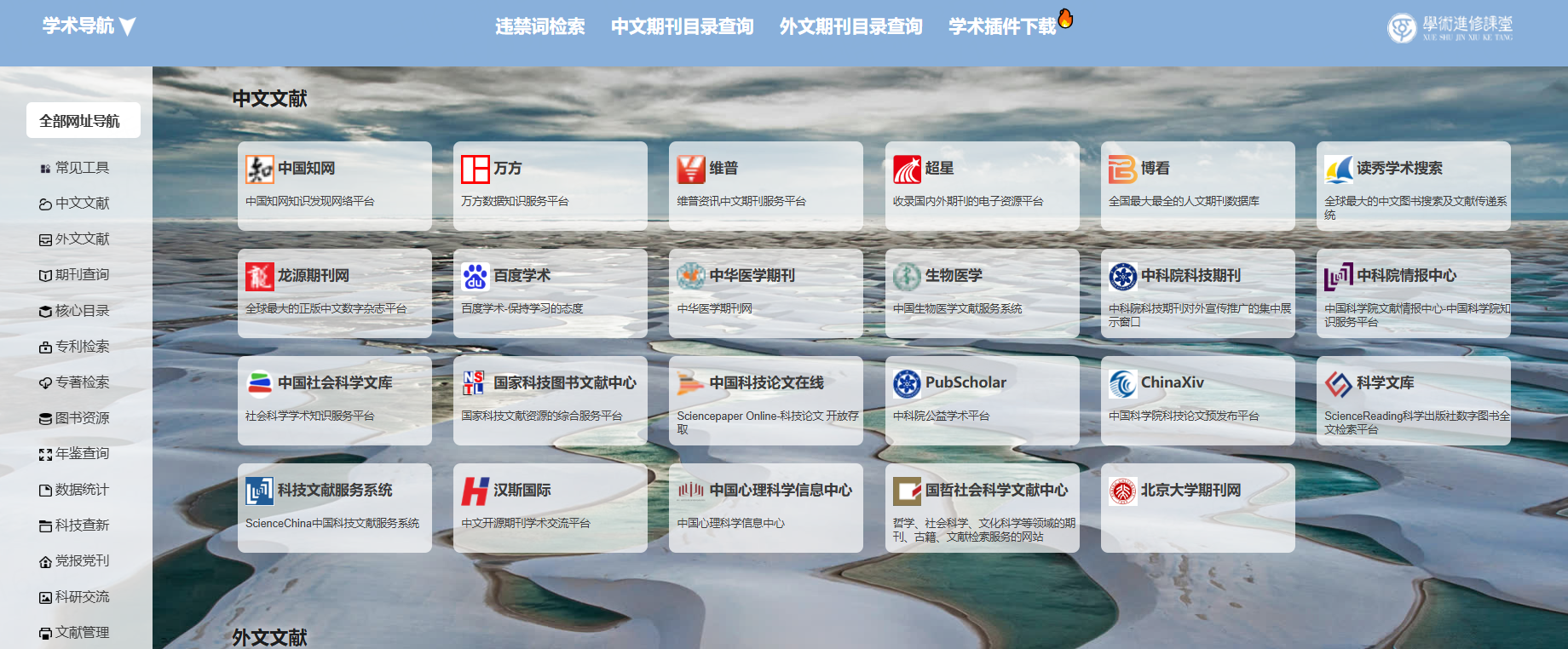Viewport: 1568px width, 649px height.
Task: Open the 中国知网 logo icon
Action: 259,169
